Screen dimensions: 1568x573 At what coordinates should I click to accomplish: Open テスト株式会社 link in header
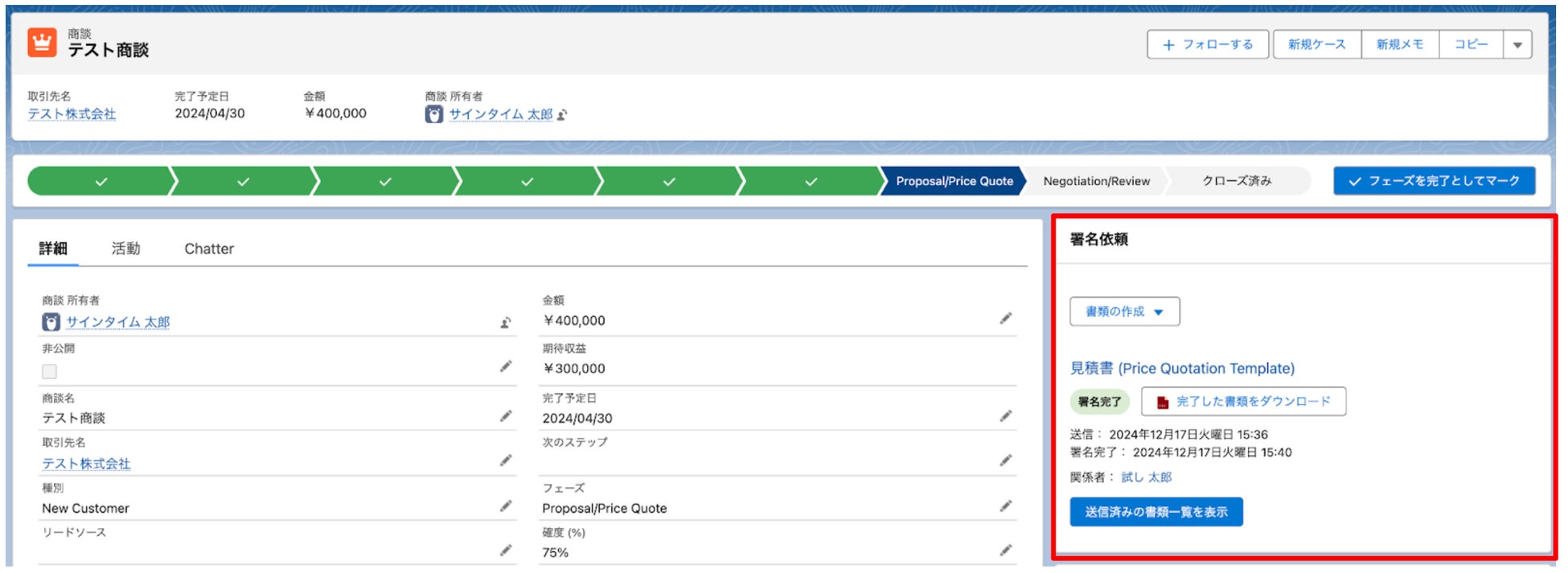tap(72, 114)
